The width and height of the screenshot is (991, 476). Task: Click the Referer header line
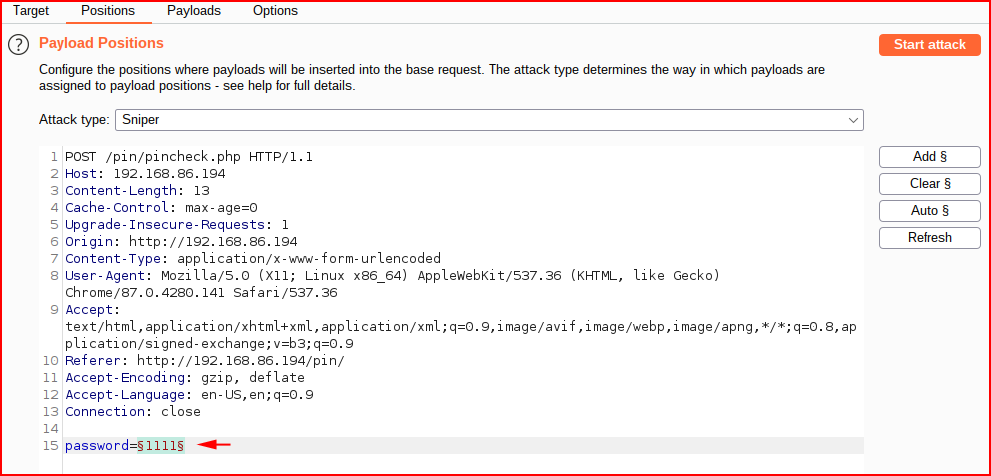pos(205,361)
